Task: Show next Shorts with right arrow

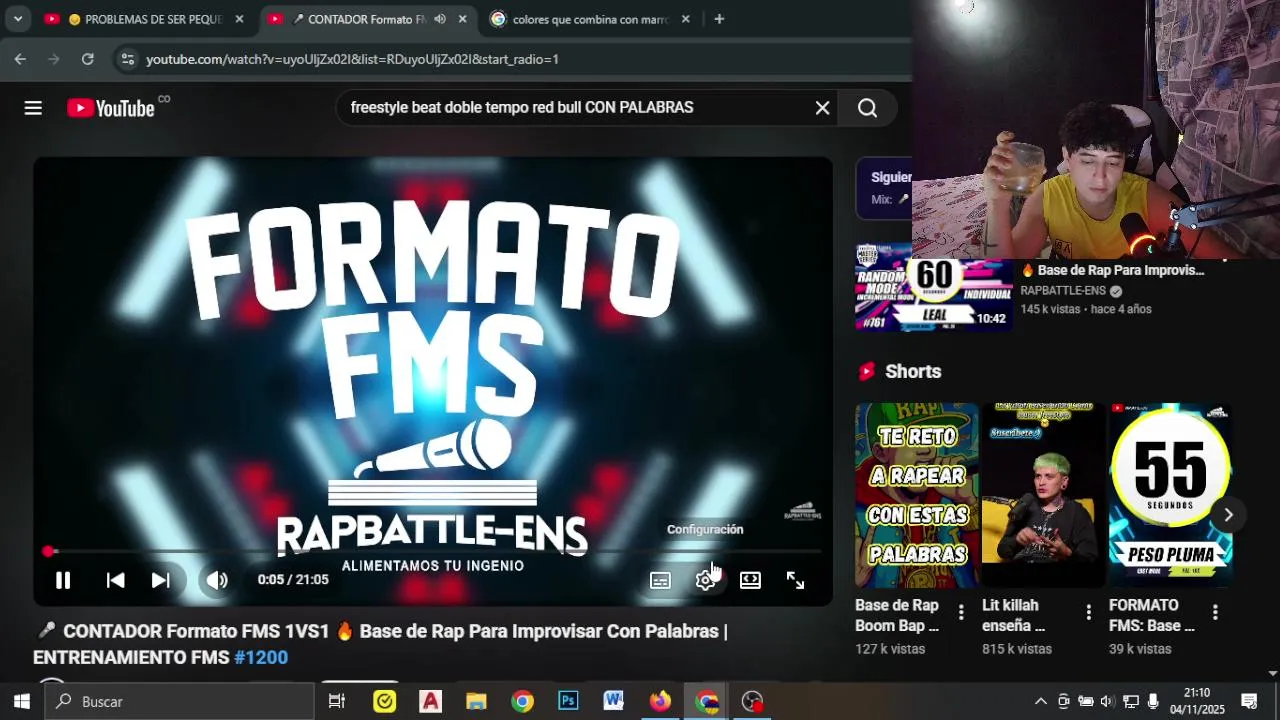Action: (1228, 515)
